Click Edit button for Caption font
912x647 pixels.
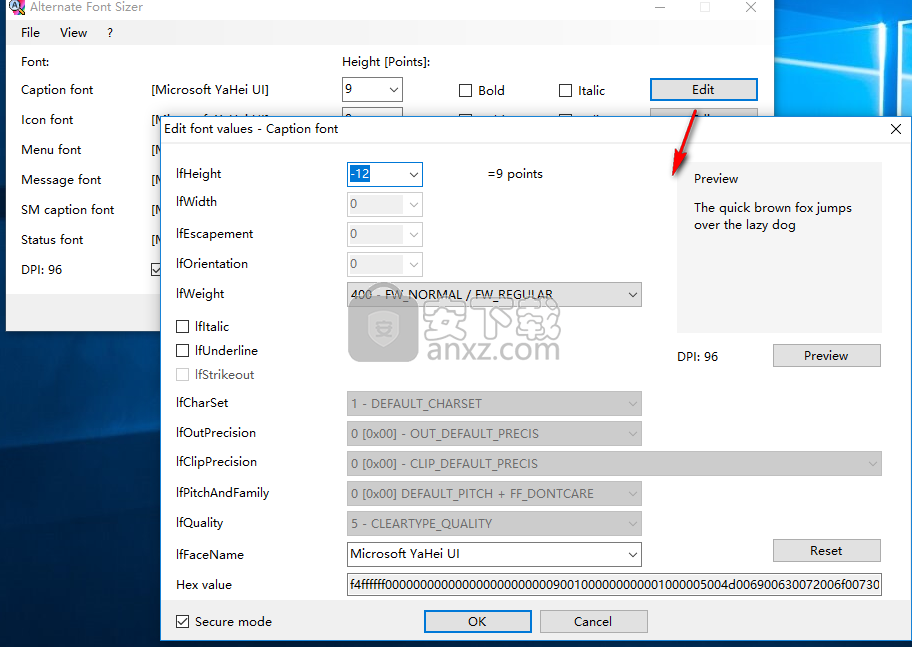[x=703, y=90]
